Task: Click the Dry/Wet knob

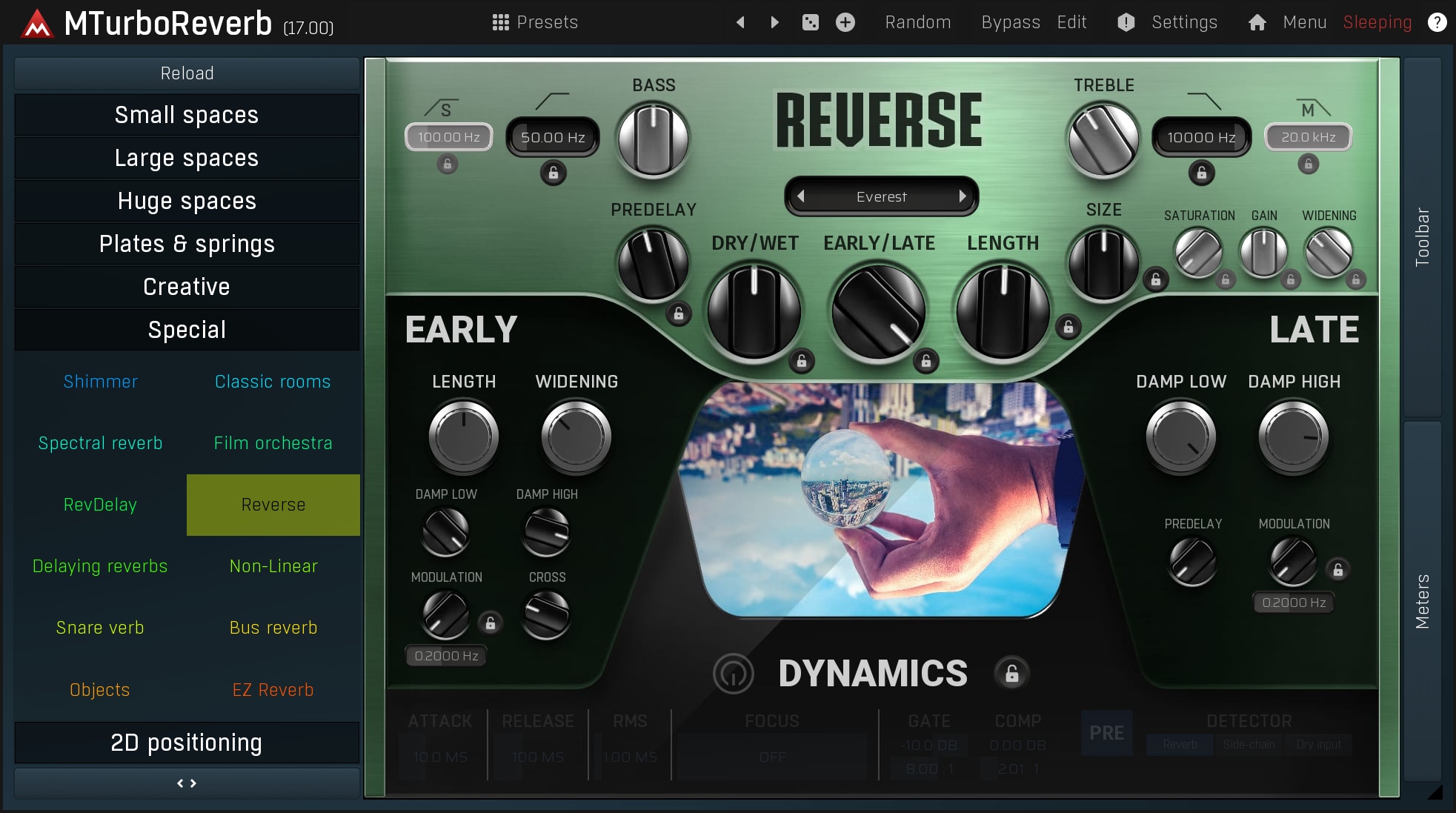Action: [754, 311]
